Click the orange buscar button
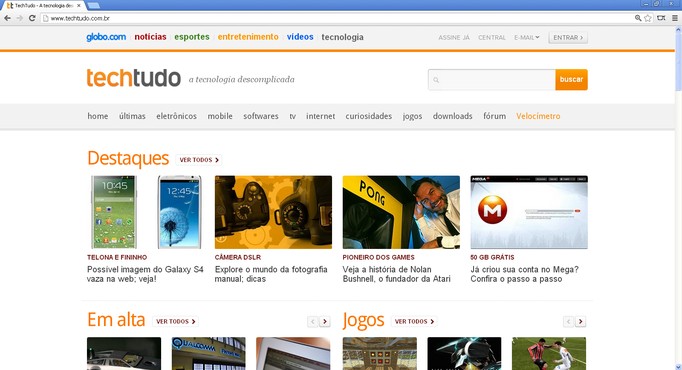The image size is (682, 370). (x=571, y=80)
